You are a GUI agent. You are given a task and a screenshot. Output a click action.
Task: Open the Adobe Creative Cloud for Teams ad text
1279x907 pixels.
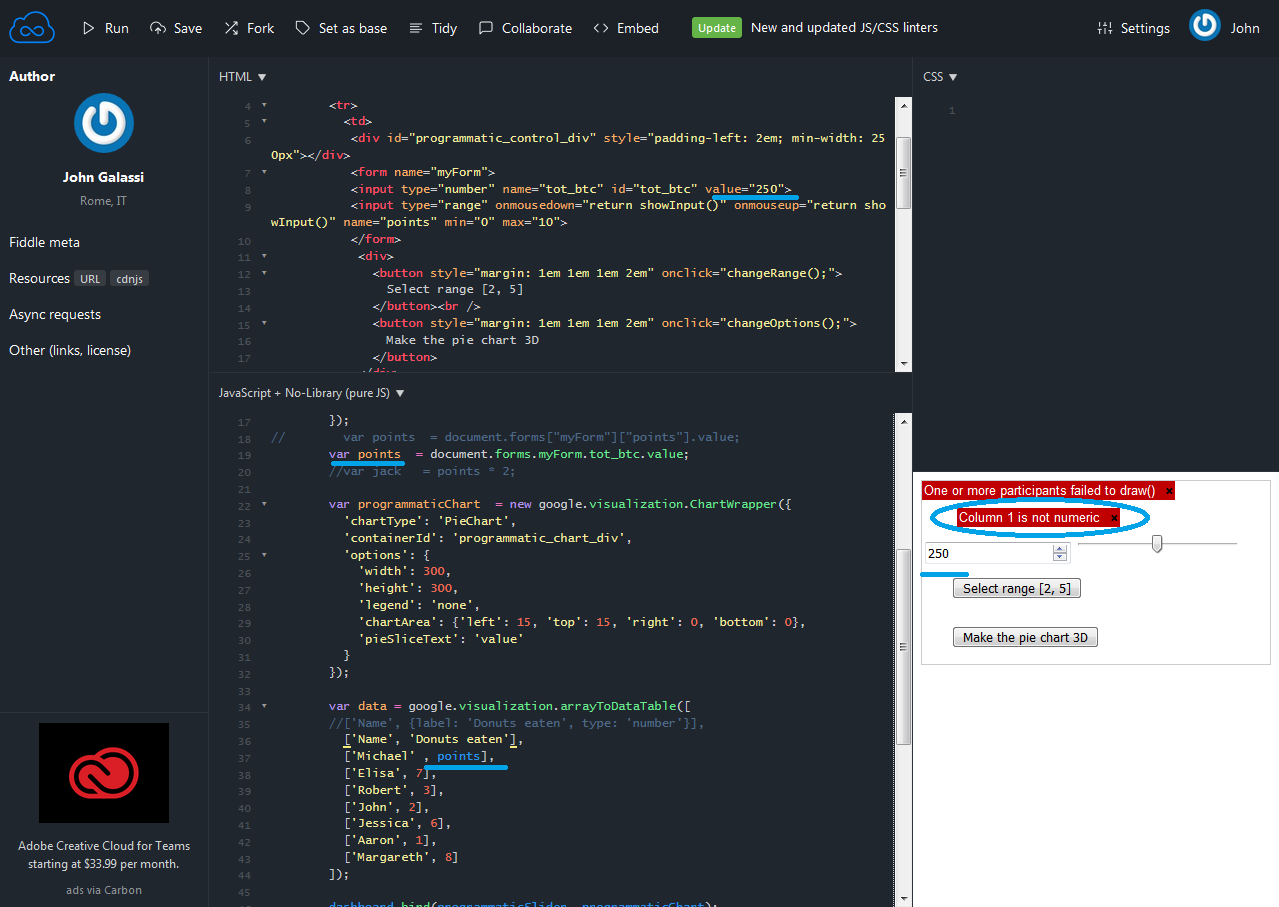tap(104, 854)
